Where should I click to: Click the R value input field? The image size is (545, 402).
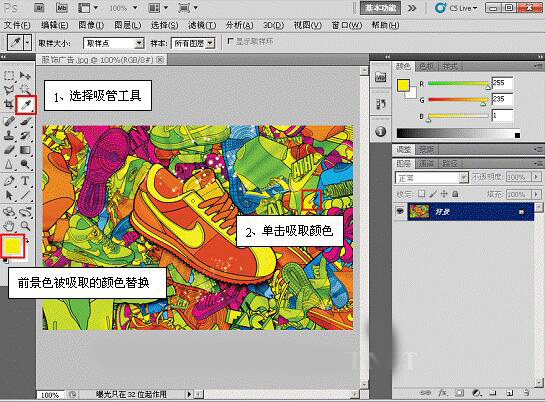502,83
